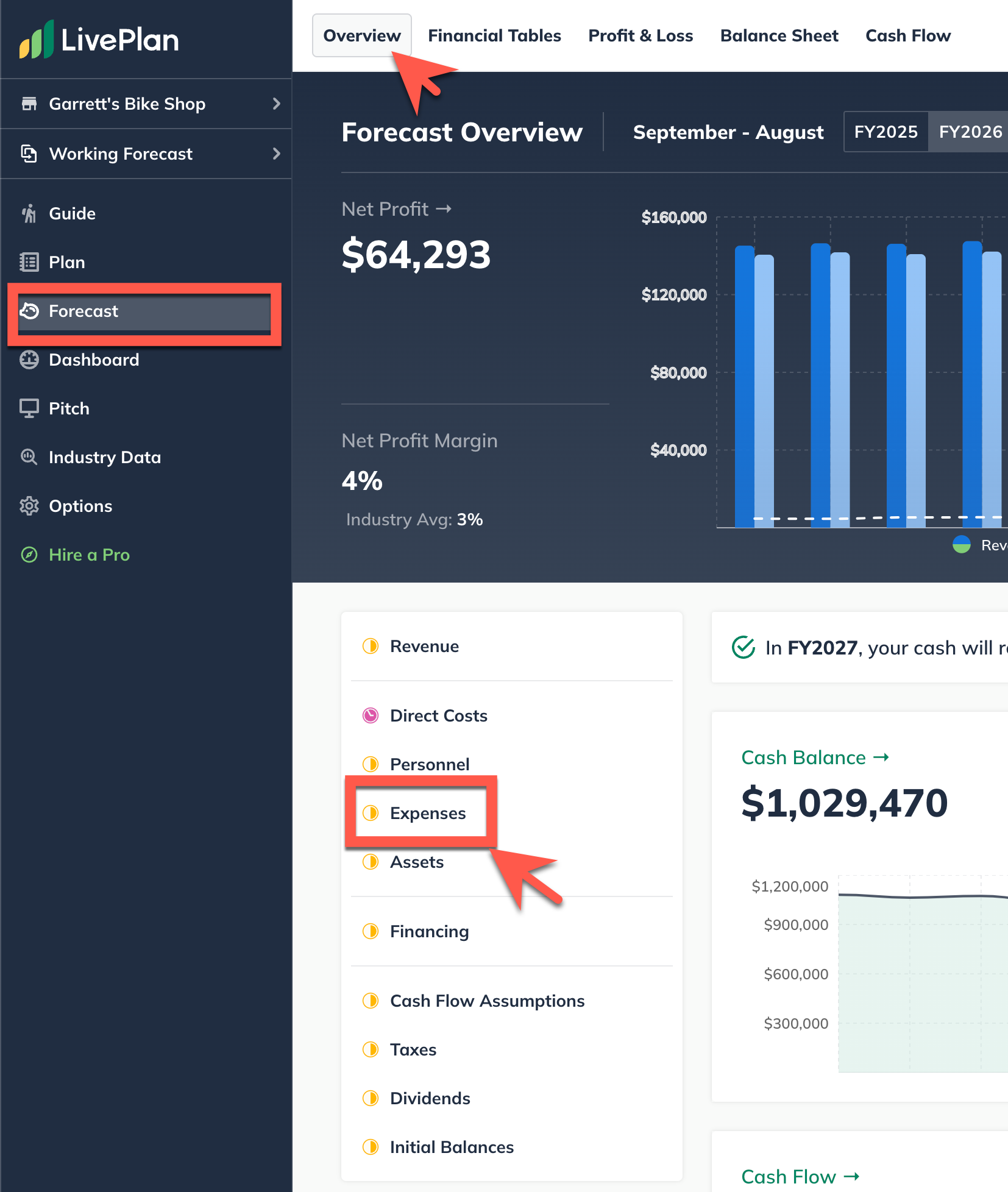Switch to the FY2026 year toggle
This screenshot has height=1192, width=1008.
click(970, 132)
